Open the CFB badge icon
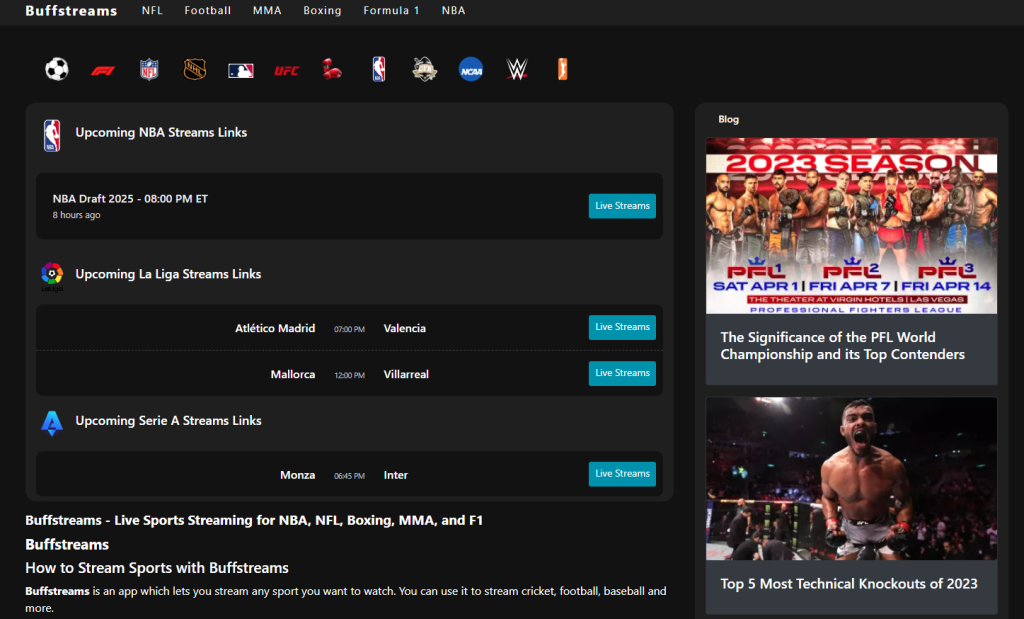The width and height of the screenshot is (1024, 619). 424,69
